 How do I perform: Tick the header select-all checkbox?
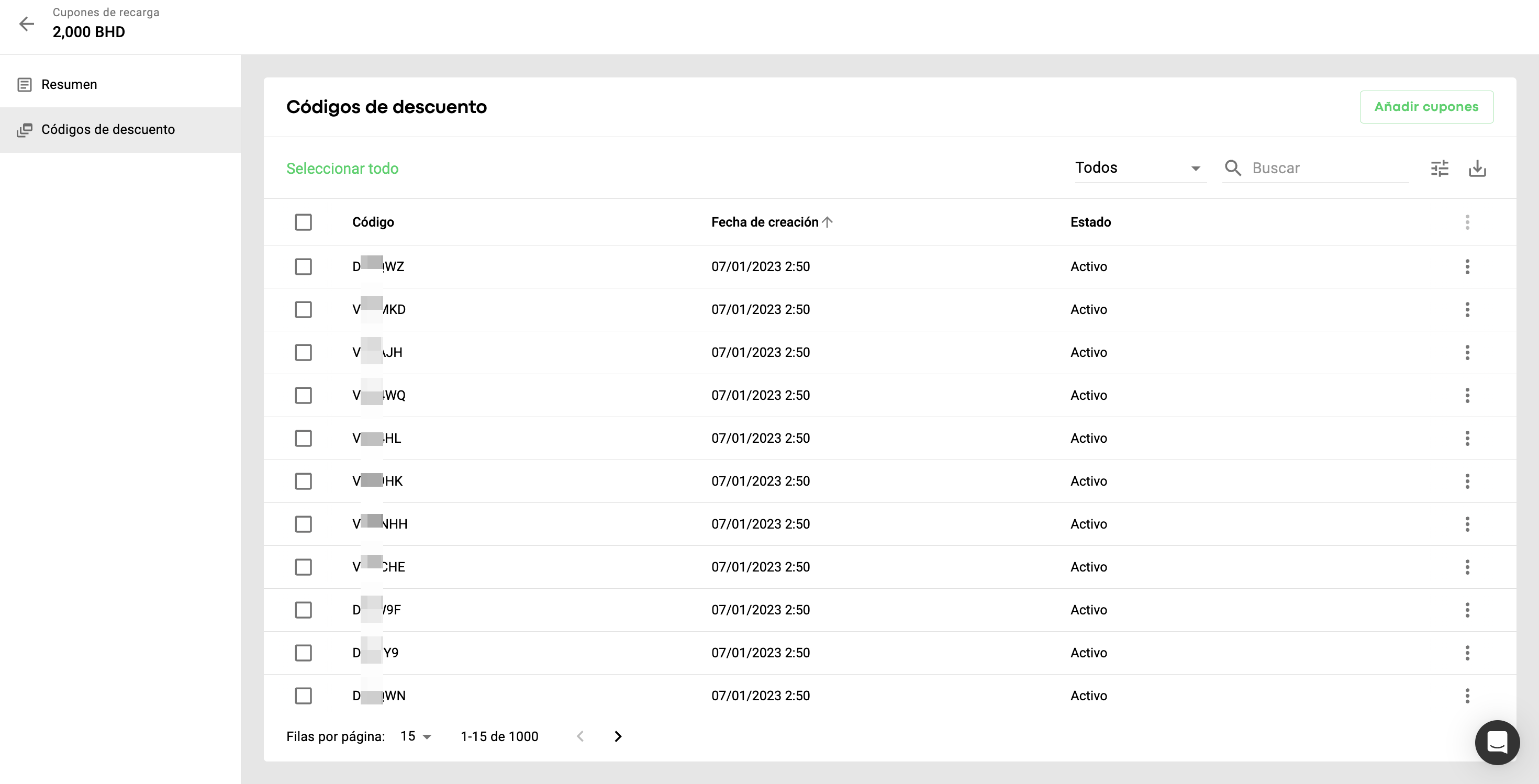pos(303,222)
